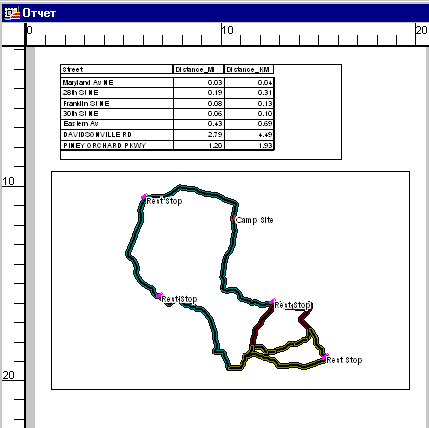
Task: Click the middle-left Rest Stop magenta marker
Action: [x=159, y=295]
